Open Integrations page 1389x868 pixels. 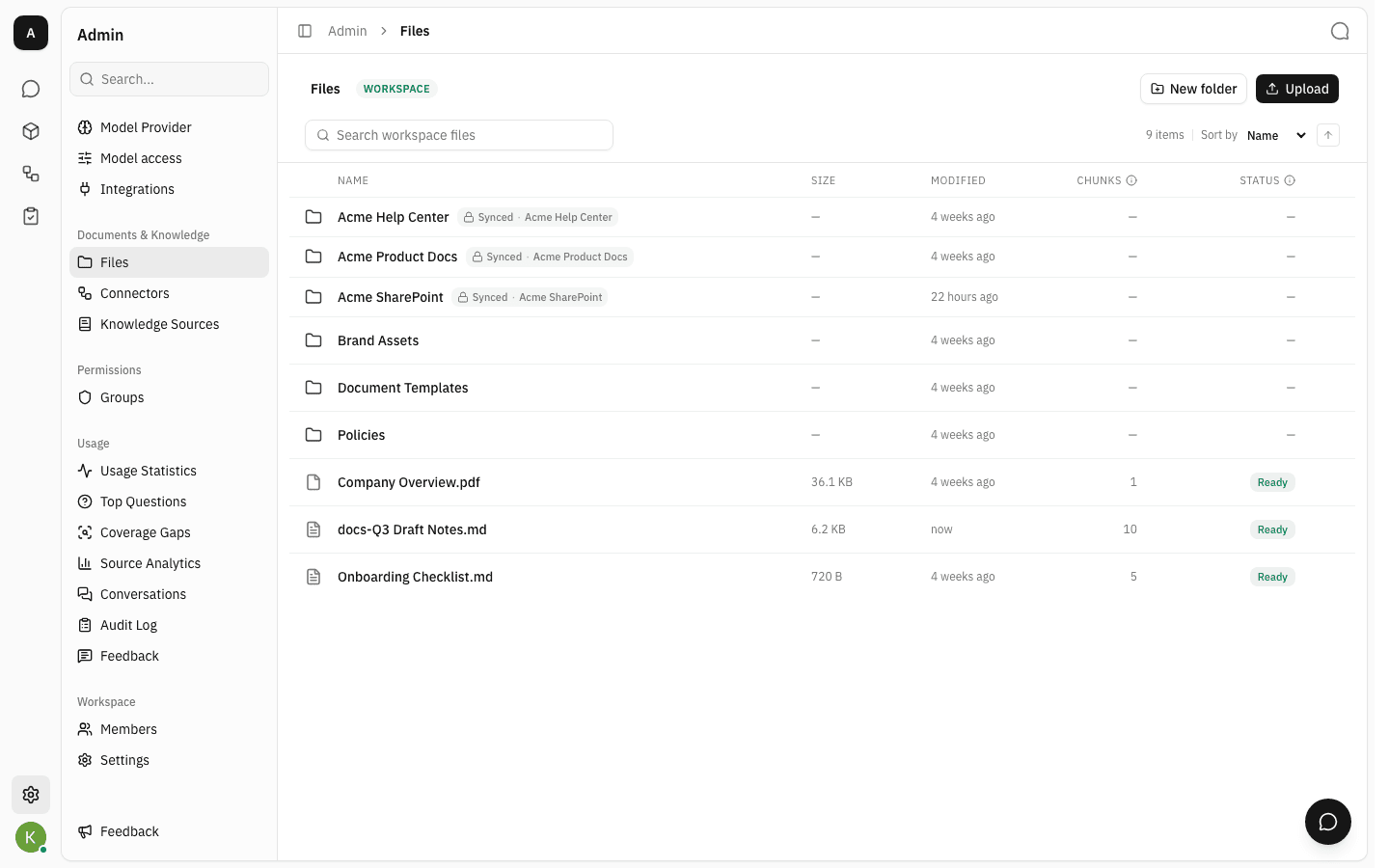coord(169,189)
